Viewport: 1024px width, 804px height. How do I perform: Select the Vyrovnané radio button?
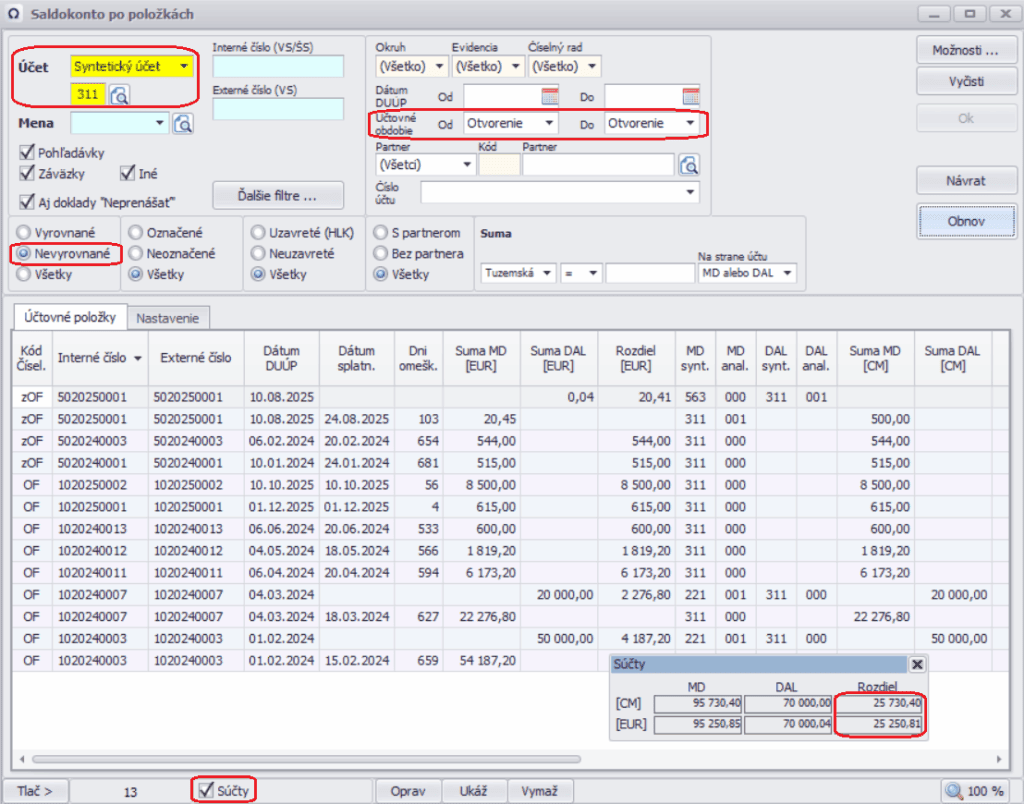tap(22, 232)
